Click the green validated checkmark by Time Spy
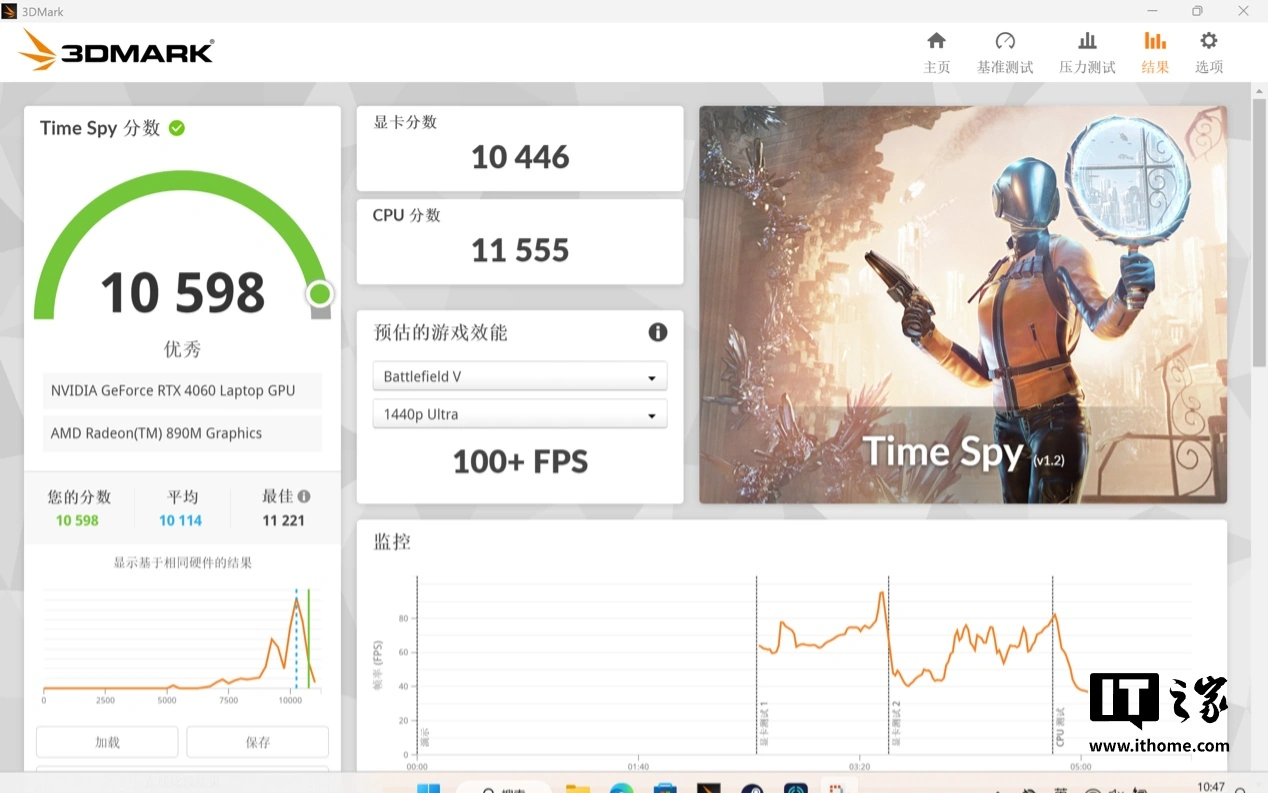Screen dimensions: 1268x793 click(x=177, y=128)
